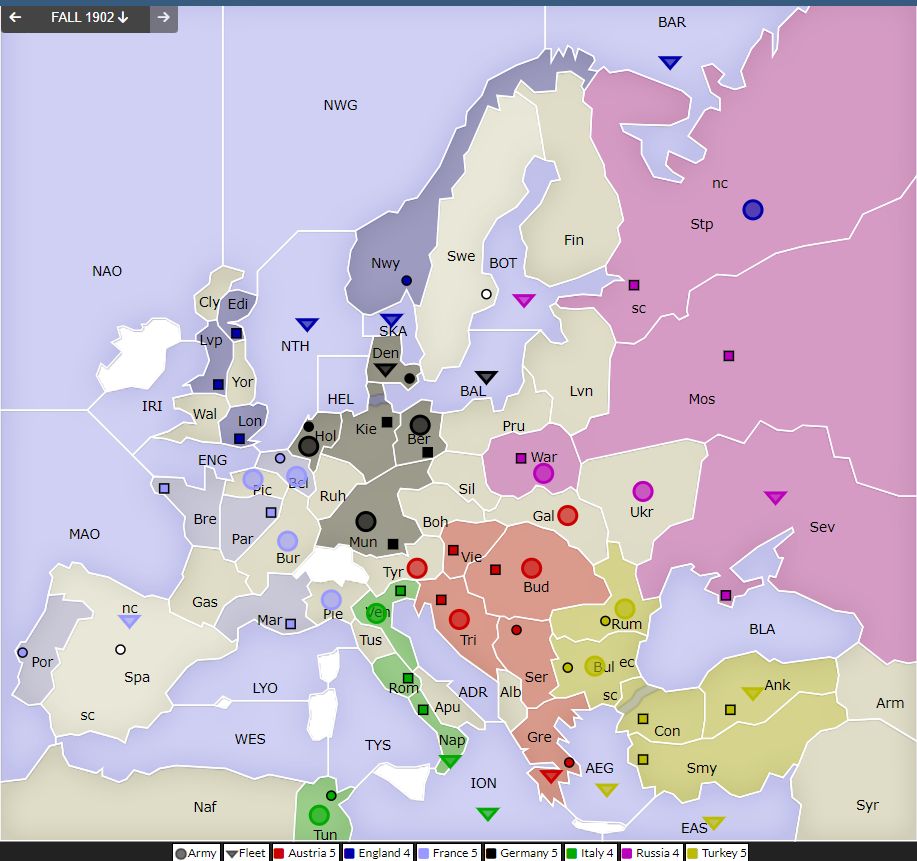Viewport: 917px width, 861px height.
Task: Select the French army in Piedmont
Action: tap(331, 600)
